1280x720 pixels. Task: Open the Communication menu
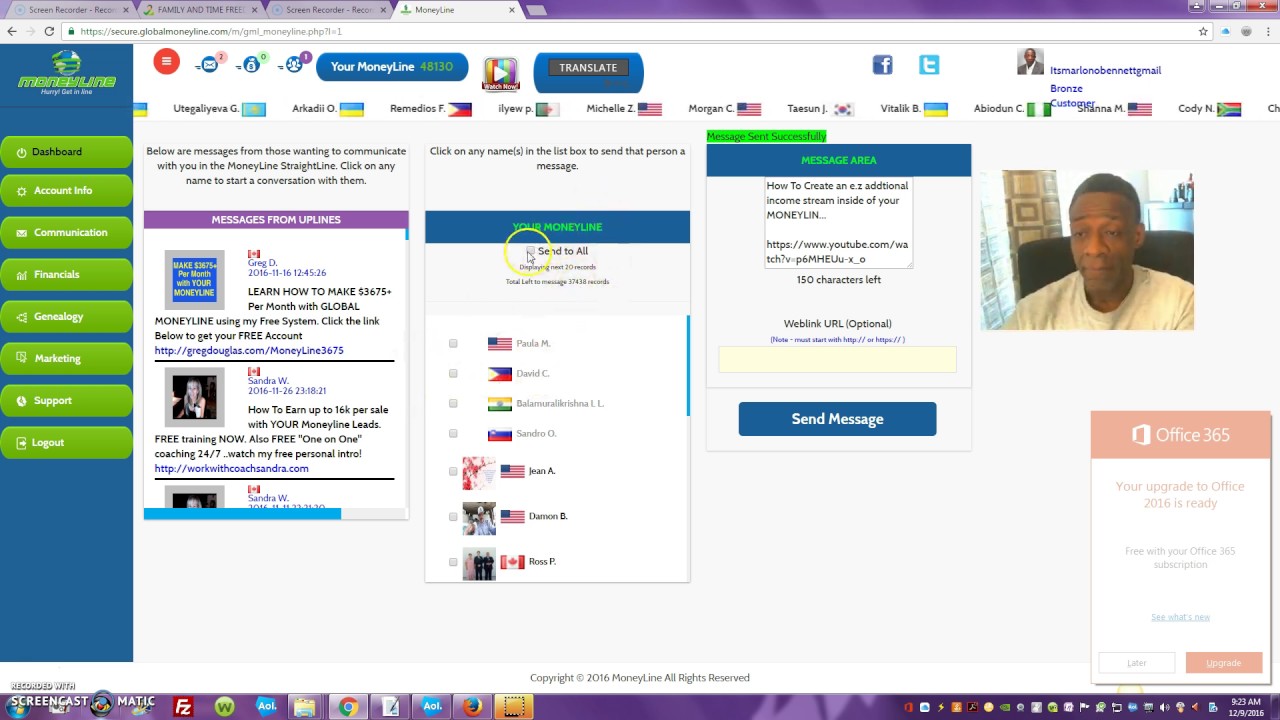point(66,232)
